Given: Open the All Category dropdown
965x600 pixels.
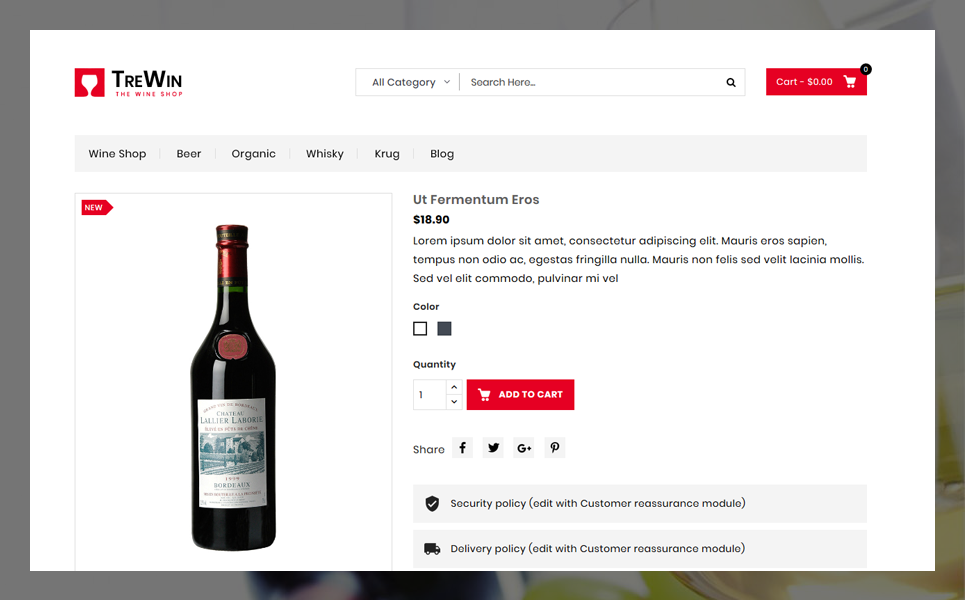Looking at the screenshot, I should point(410,82).
